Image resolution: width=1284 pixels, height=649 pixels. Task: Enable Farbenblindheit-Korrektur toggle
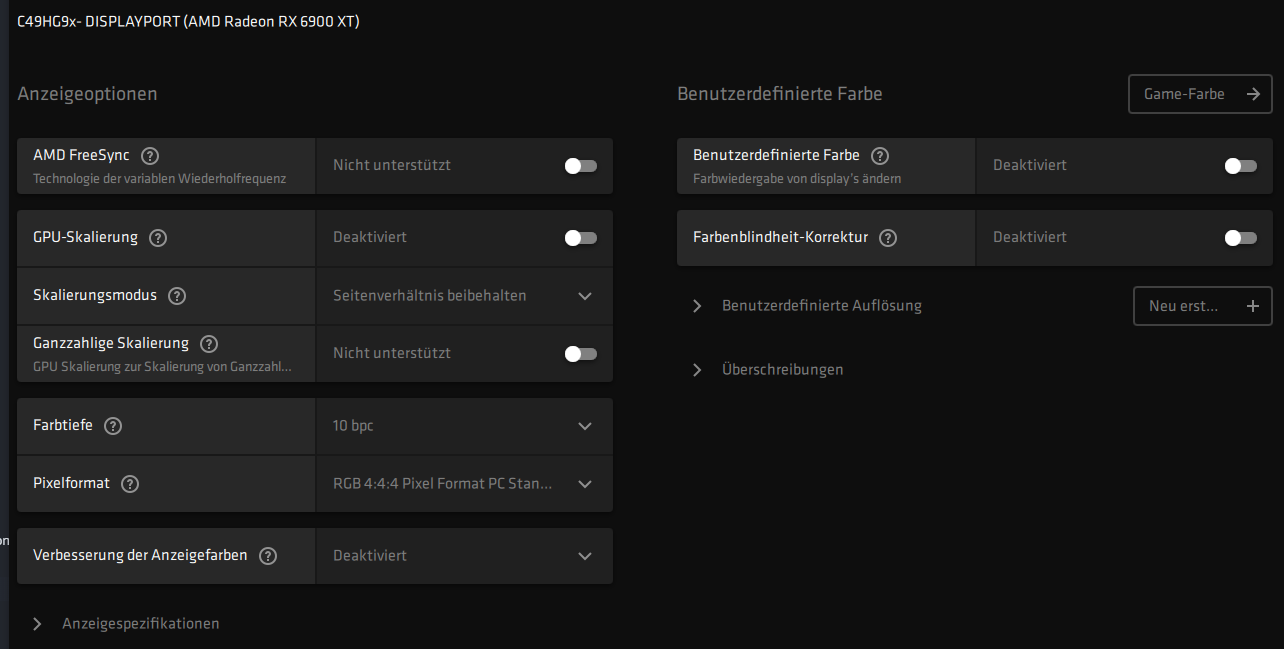point(1240,238)
